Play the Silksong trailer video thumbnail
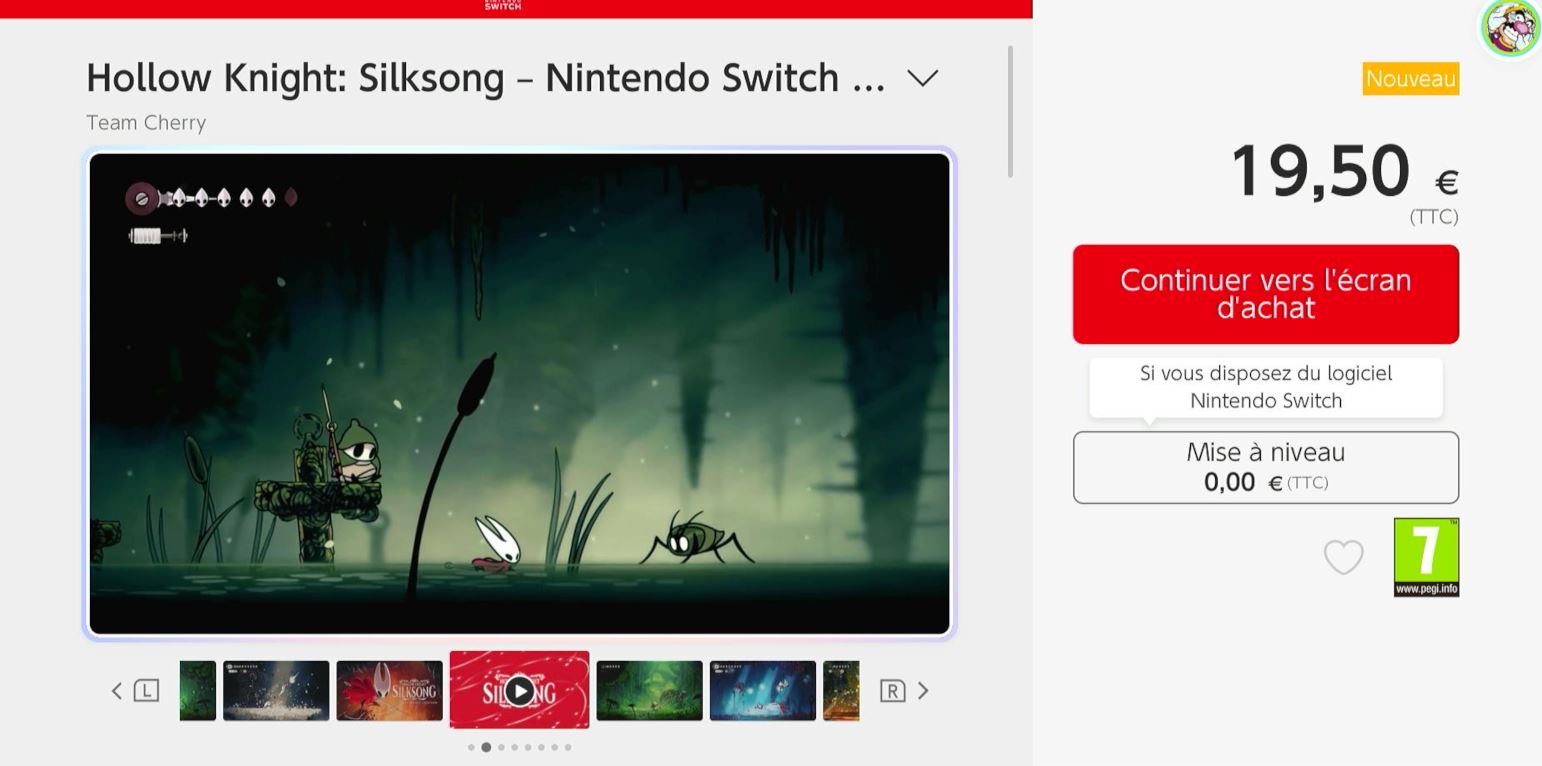 519,690
